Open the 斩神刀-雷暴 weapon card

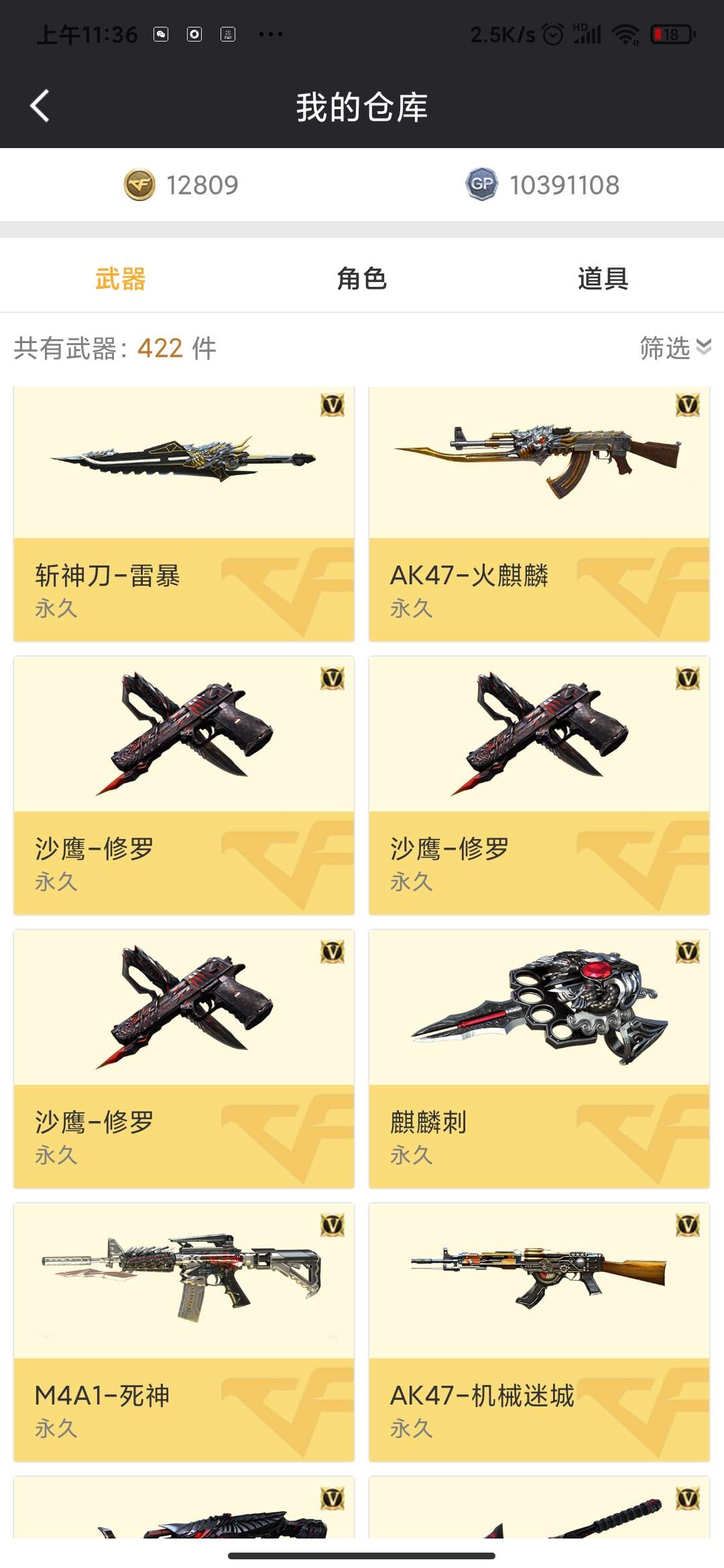point(184,514)
